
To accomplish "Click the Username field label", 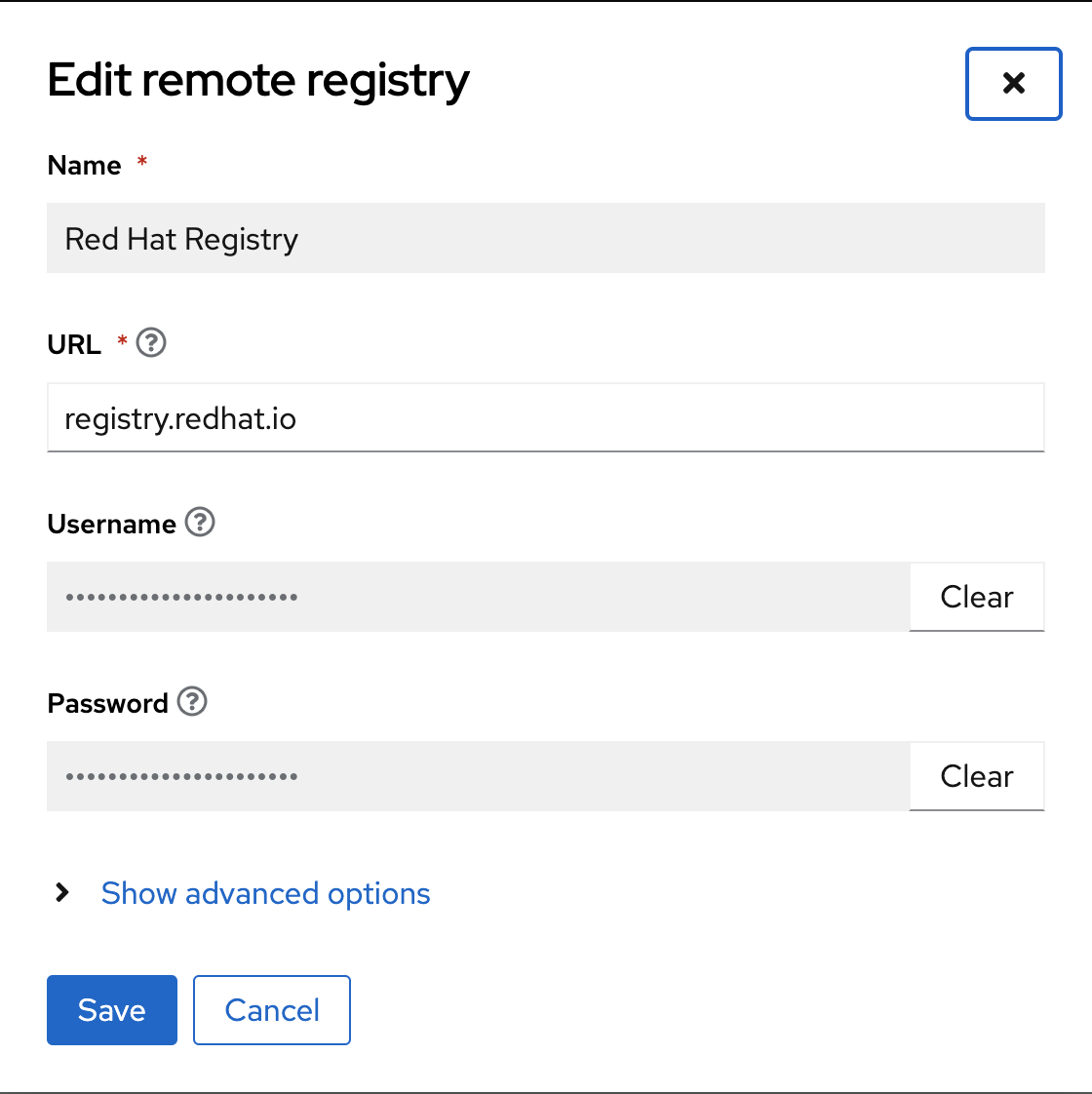I will pyautogui.click(x=111, y=525).
